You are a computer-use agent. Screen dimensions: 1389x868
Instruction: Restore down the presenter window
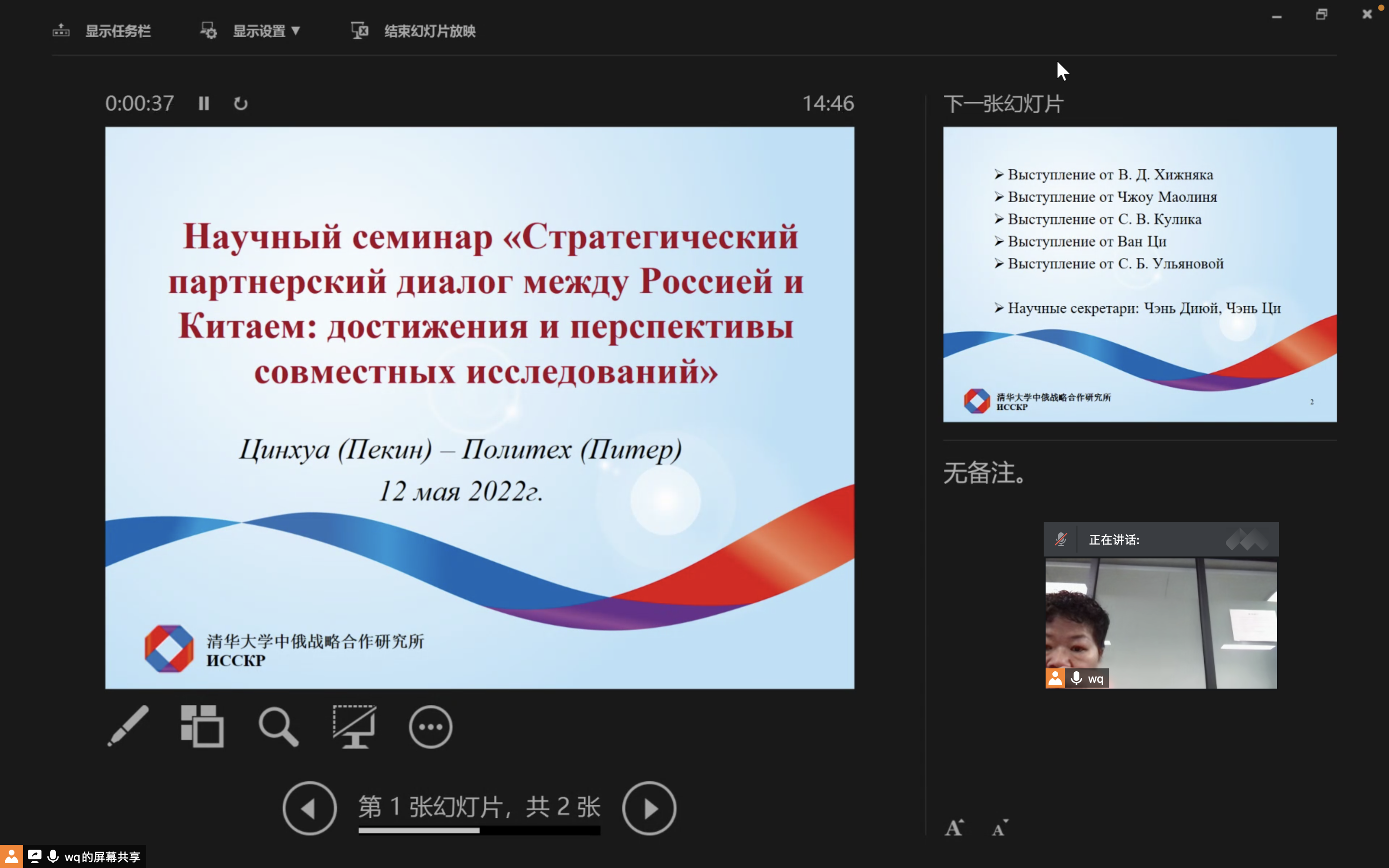click(1321, 14)
